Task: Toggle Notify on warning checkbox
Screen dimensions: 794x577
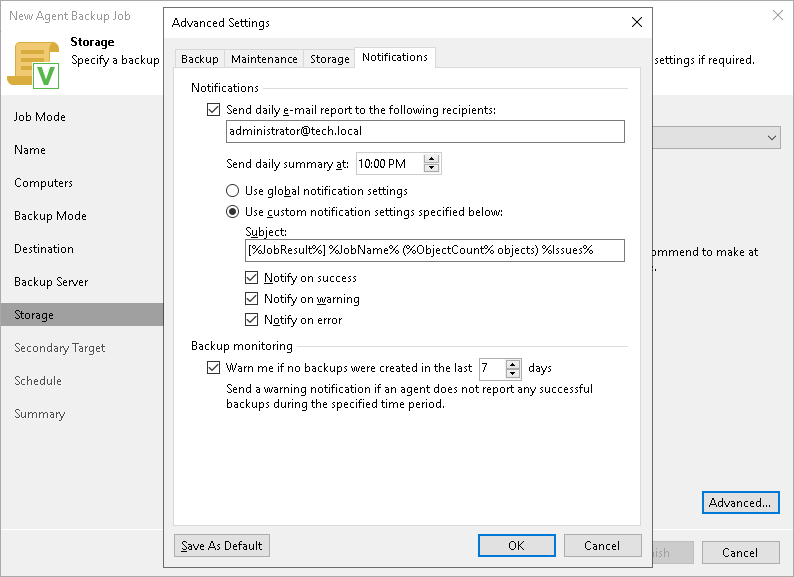Action: tap(252, 299)
